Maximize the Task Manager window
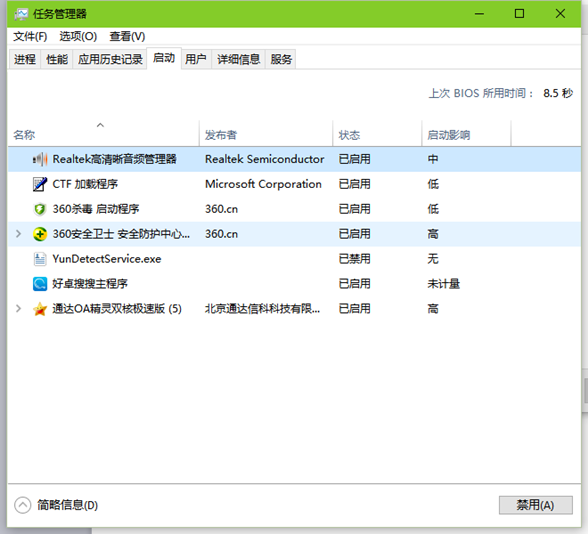The image size is (588, 534). 519,14
